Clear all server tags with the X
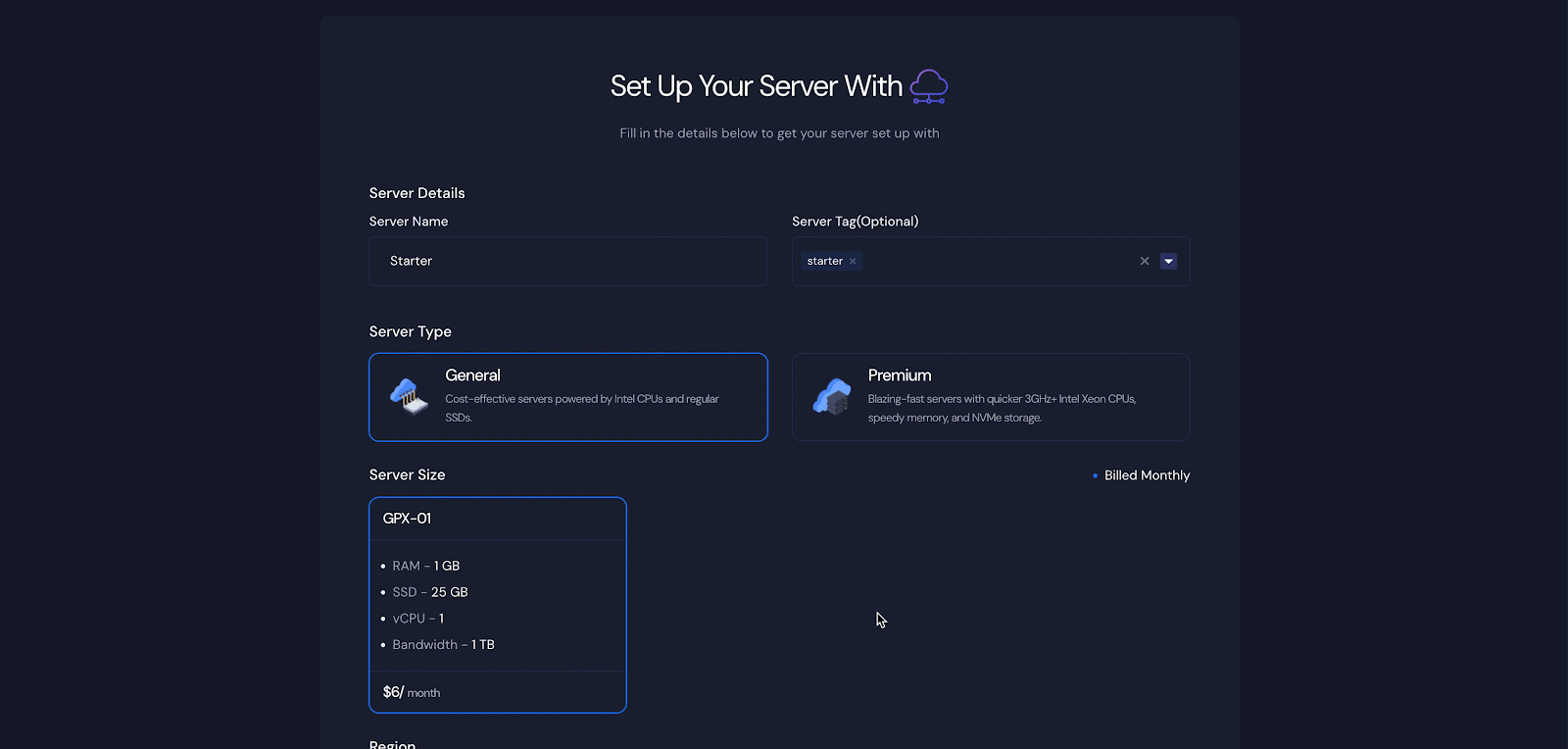The image size is (1568, 749). [x=1144, y=262]
